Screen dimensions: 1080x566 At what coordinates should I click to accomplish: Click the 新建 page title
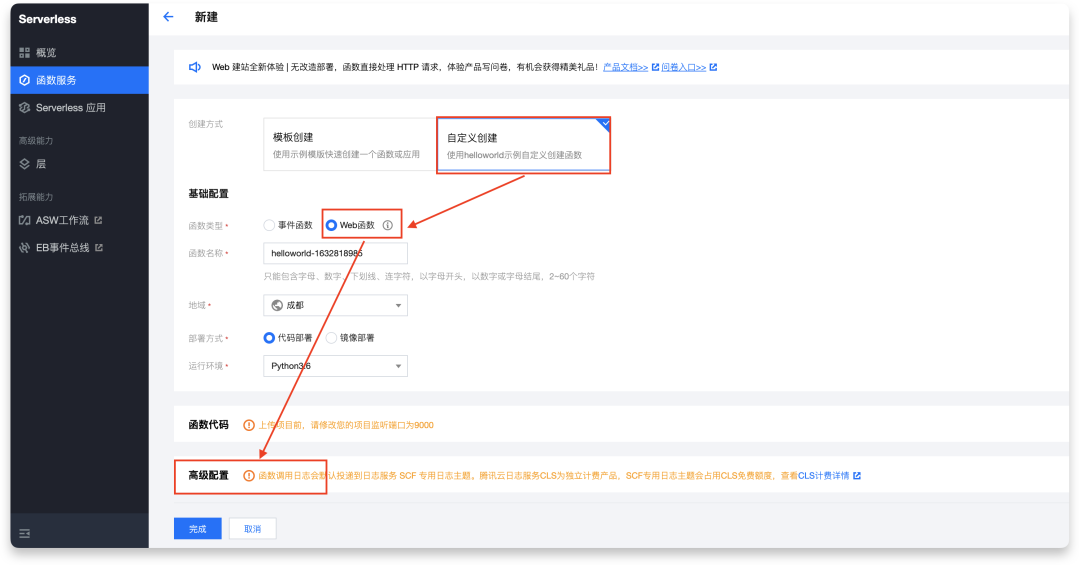[206, 17]
